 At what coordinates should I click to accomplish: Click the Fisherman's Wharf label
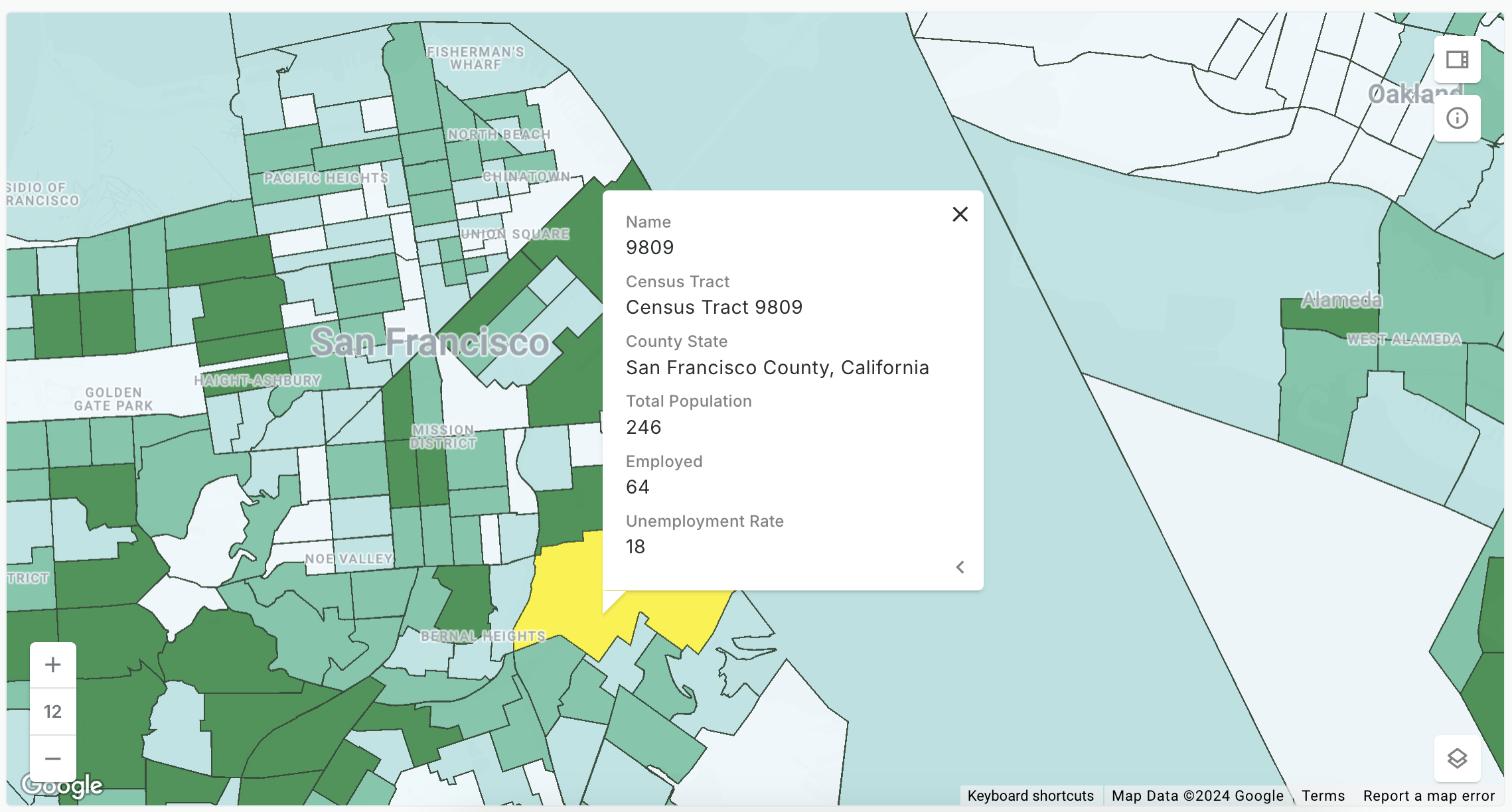coord(475,58)
